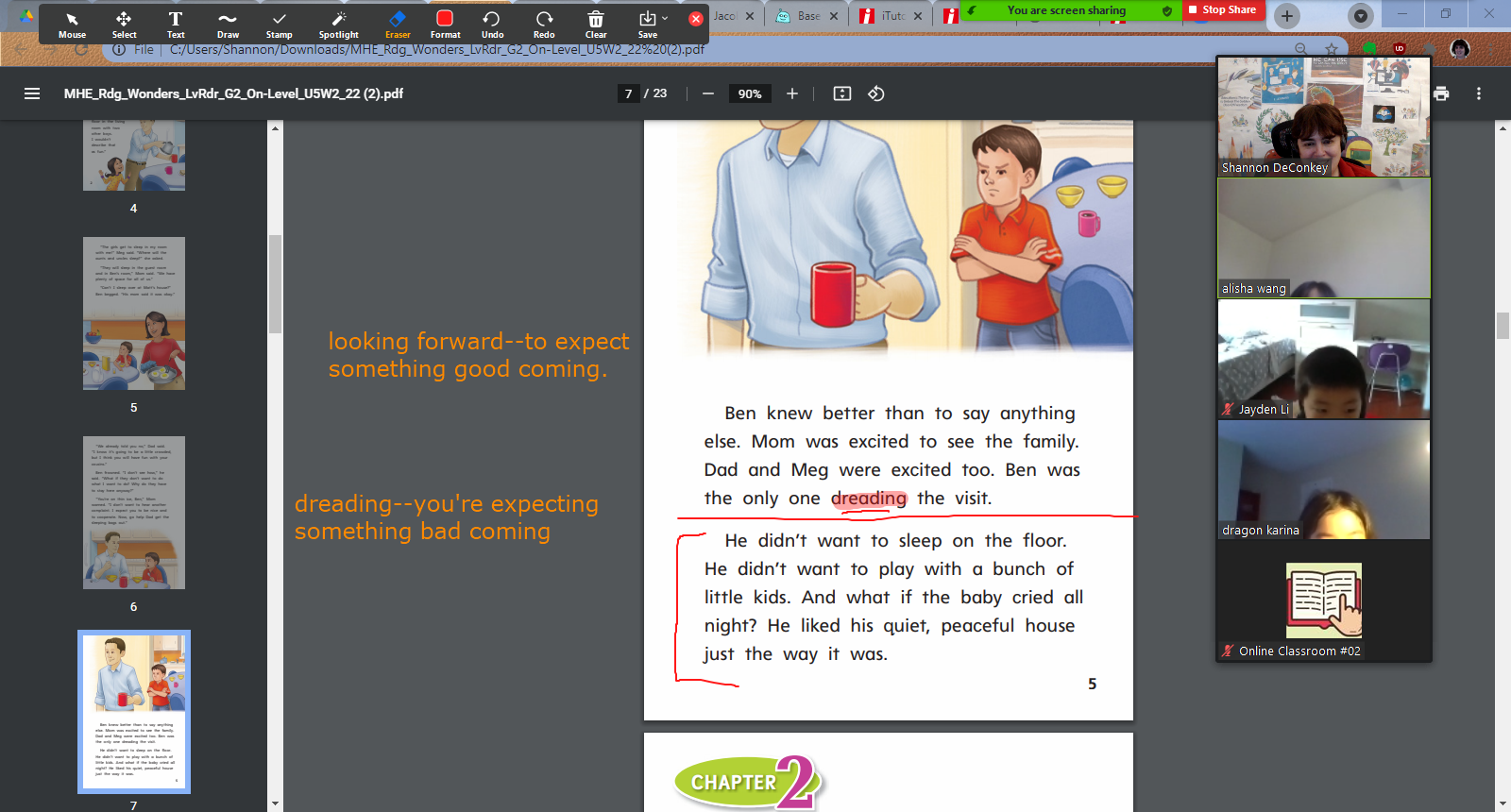Image resolution: width=1511 pixels, height=812 pixels.
Task: Click the CHAPTER 2 heading
Action: (748, 783)
